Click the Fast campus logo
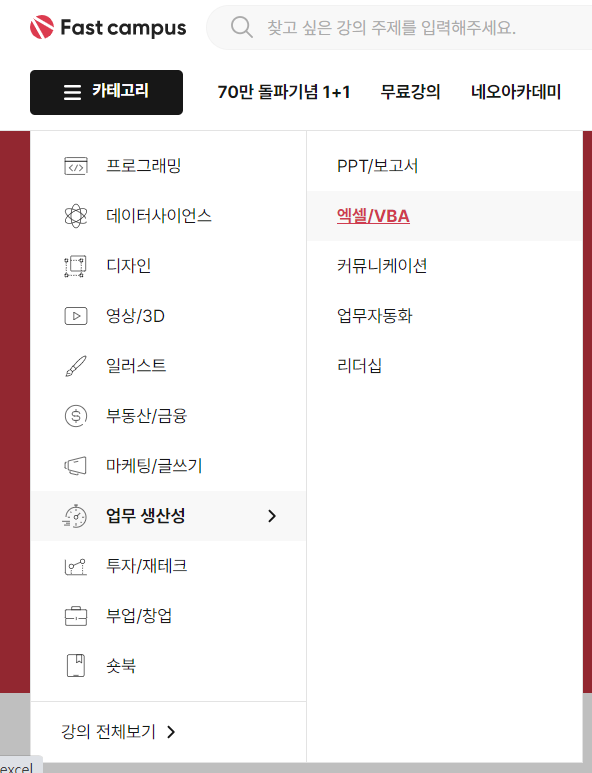Viewport: 592px width, 773px height. 108,27
